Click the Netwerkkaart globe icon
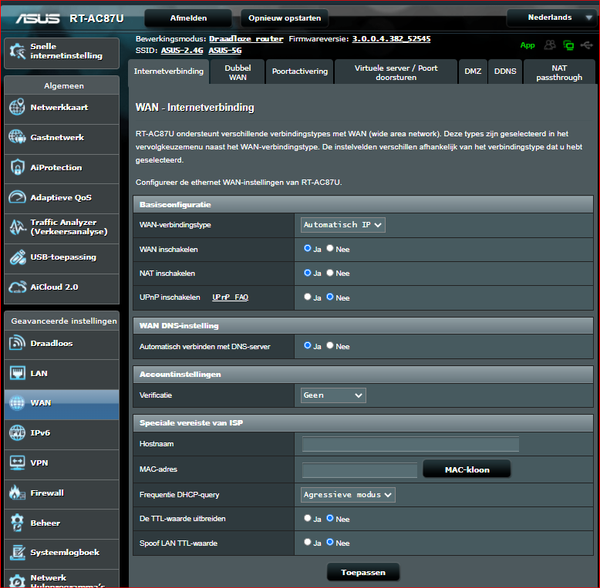Image resolution: width=600 pixels, height=588 pixels. [x=17, y=107]
